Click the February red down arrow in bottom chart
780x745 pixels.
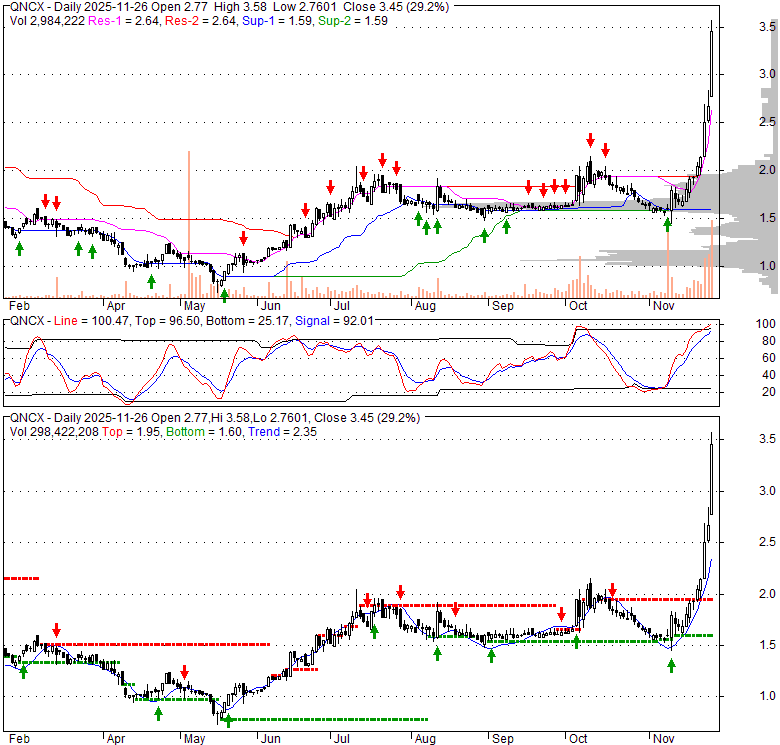coord(57,630)
